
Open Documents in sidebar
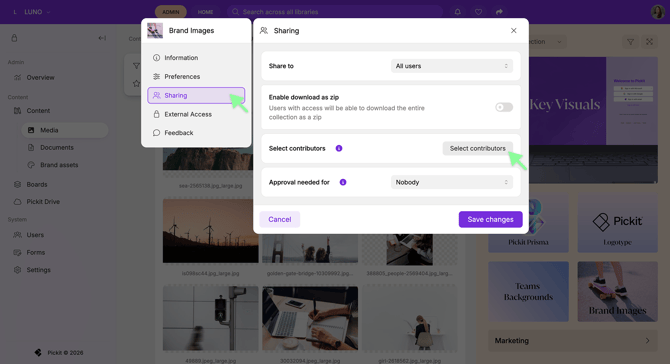tap(57, 147)
